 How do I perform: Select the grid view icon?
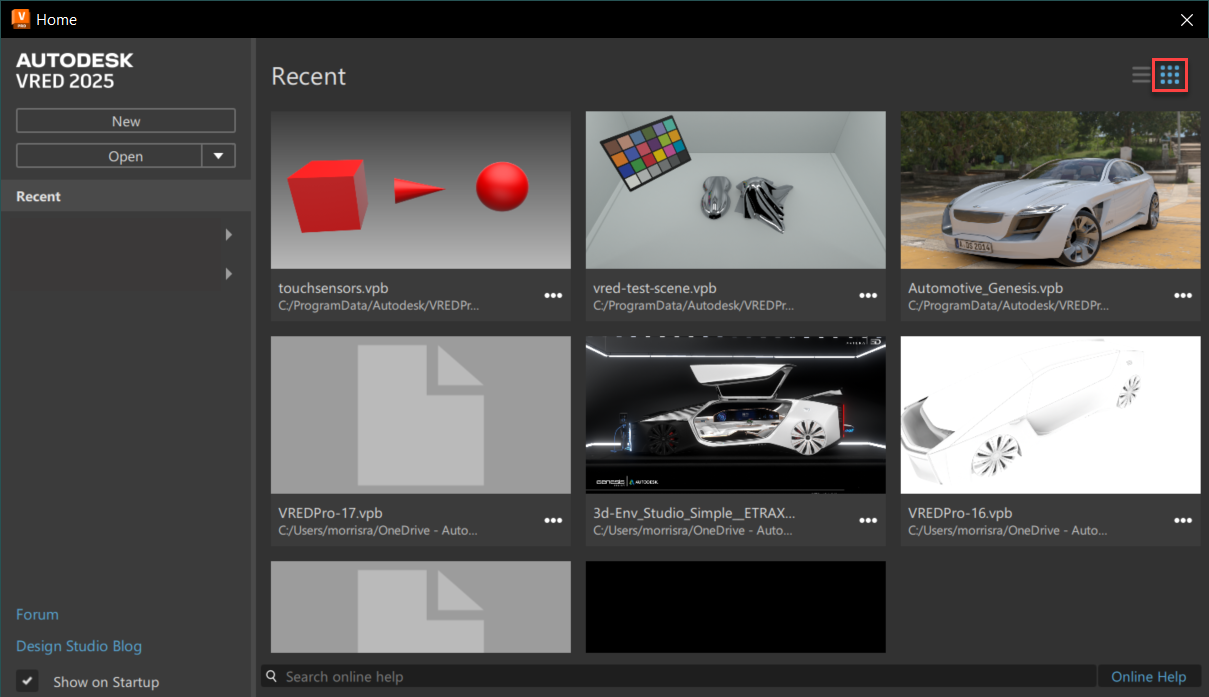[x=1170, y=74]
